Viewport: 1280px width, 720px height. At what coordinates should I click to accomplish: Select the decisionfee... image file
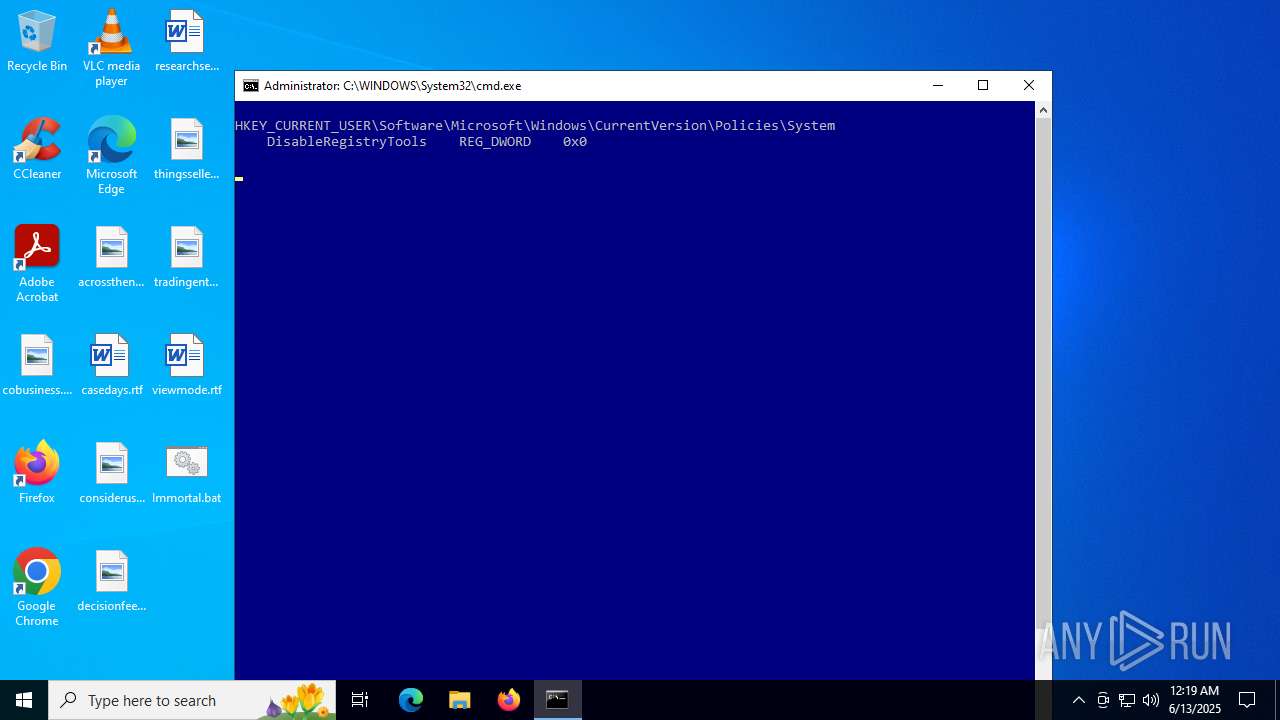click(111, 582)
